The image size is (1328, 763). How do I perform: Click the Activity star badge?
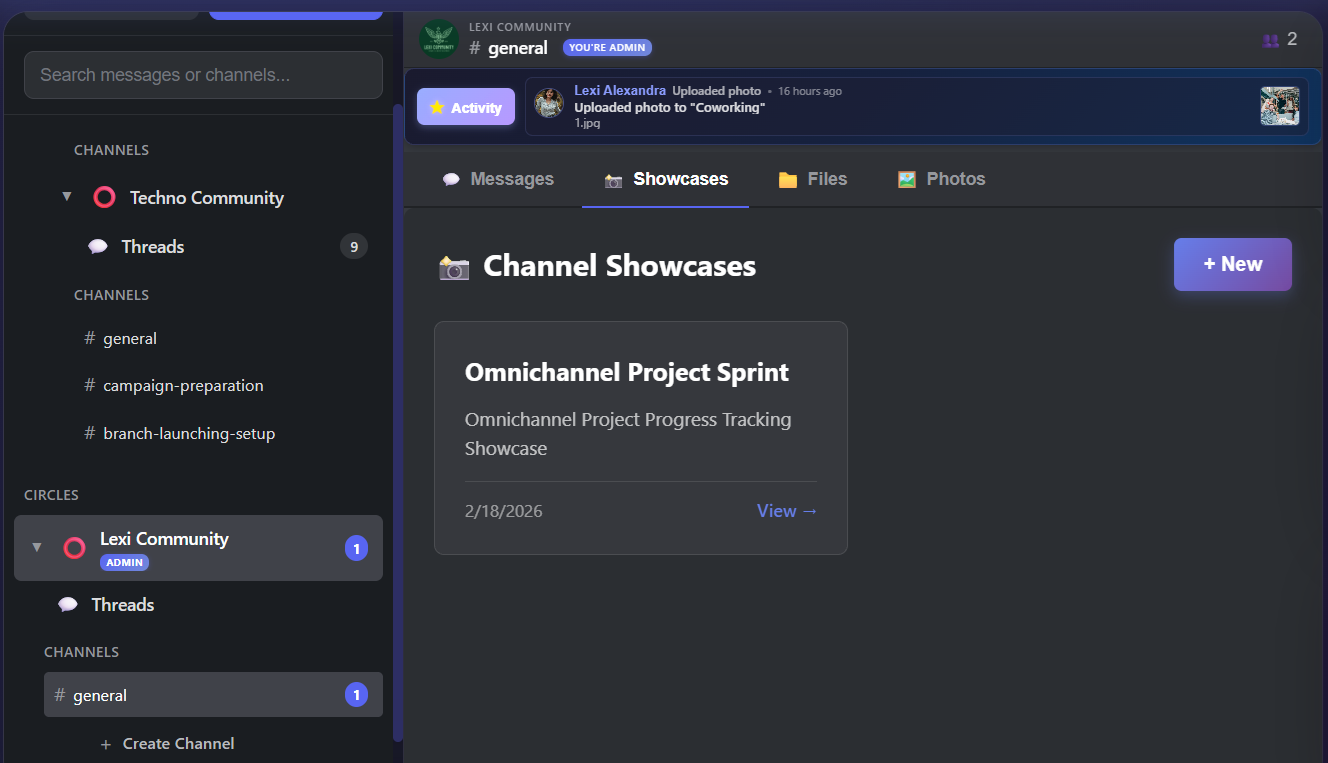click(x=465, y=106)
